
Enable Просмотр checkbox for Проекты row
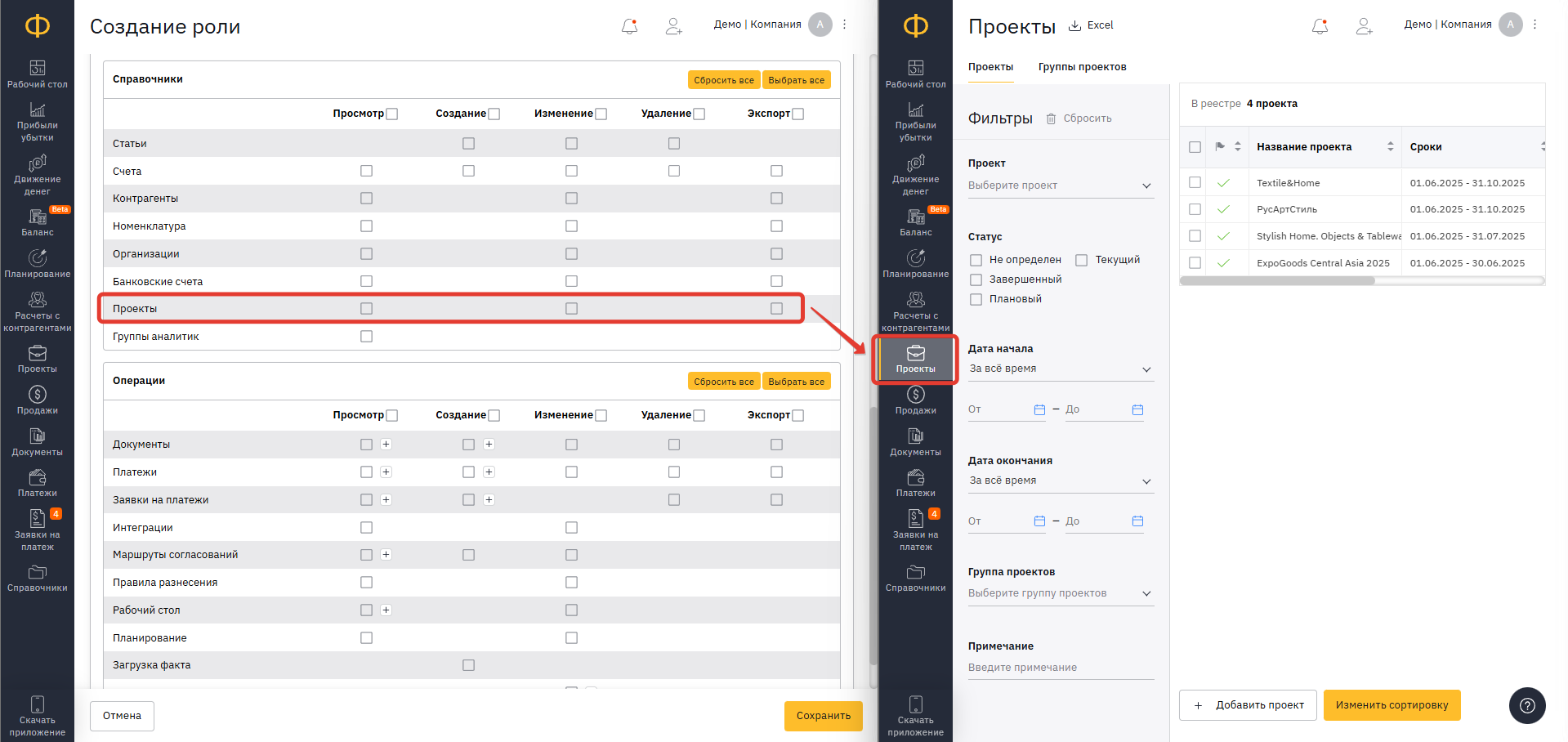tap(366, 309)
